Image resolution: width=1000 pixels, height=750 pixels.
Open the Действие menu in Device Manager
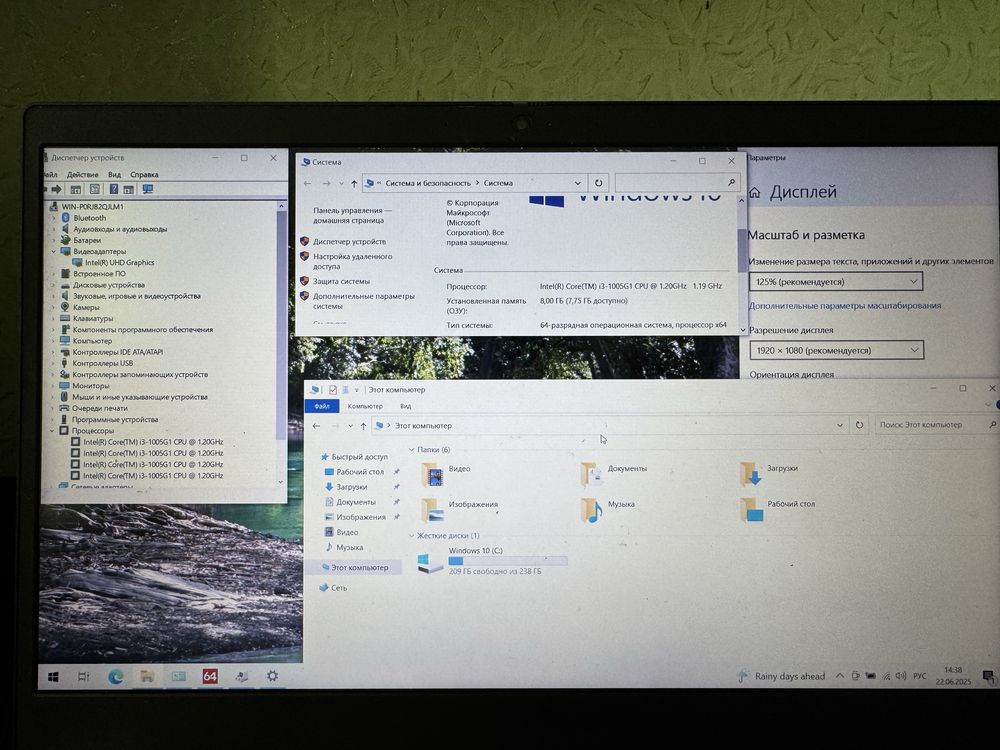(x=82, y=174)
